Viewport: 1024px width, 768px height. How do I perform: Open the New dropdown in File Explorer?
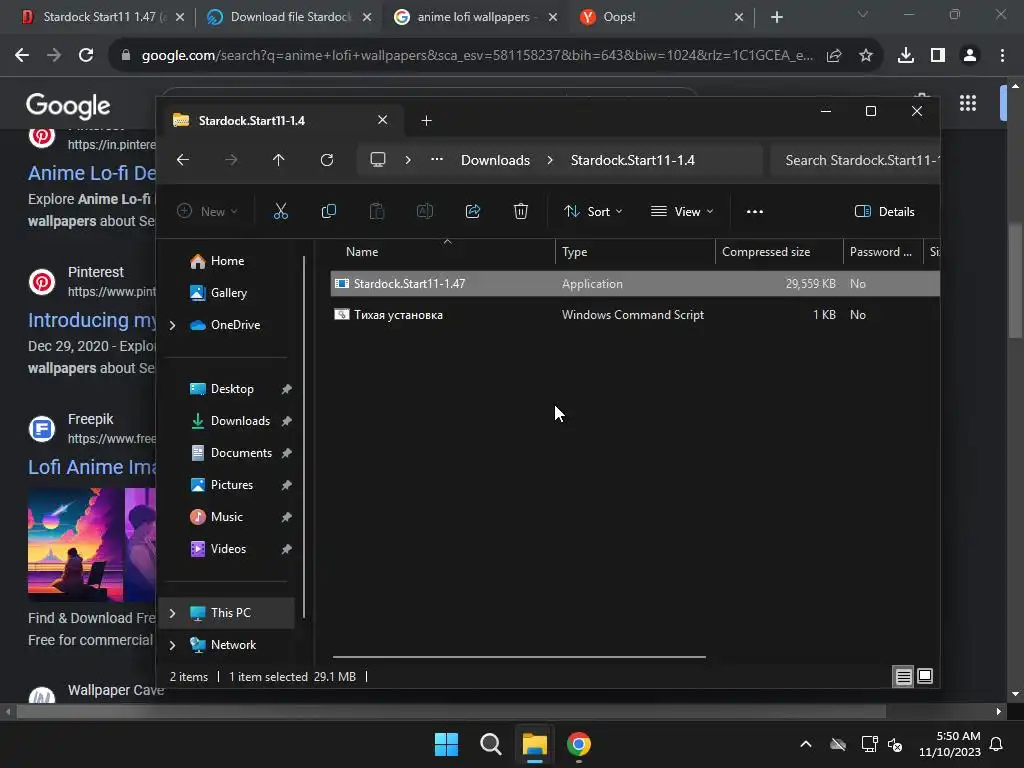tap(207, 212)
